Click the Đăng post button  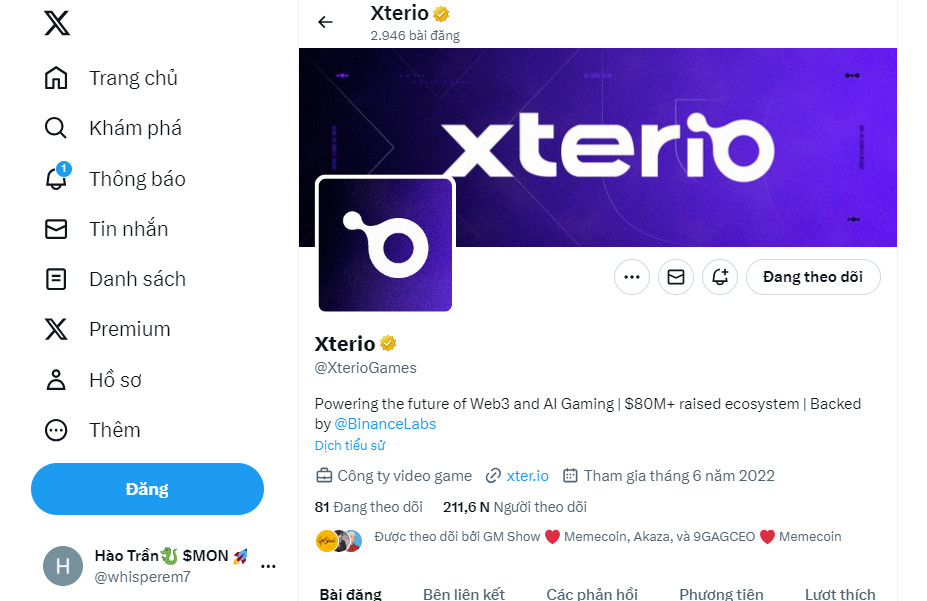(x=147, y=489)
